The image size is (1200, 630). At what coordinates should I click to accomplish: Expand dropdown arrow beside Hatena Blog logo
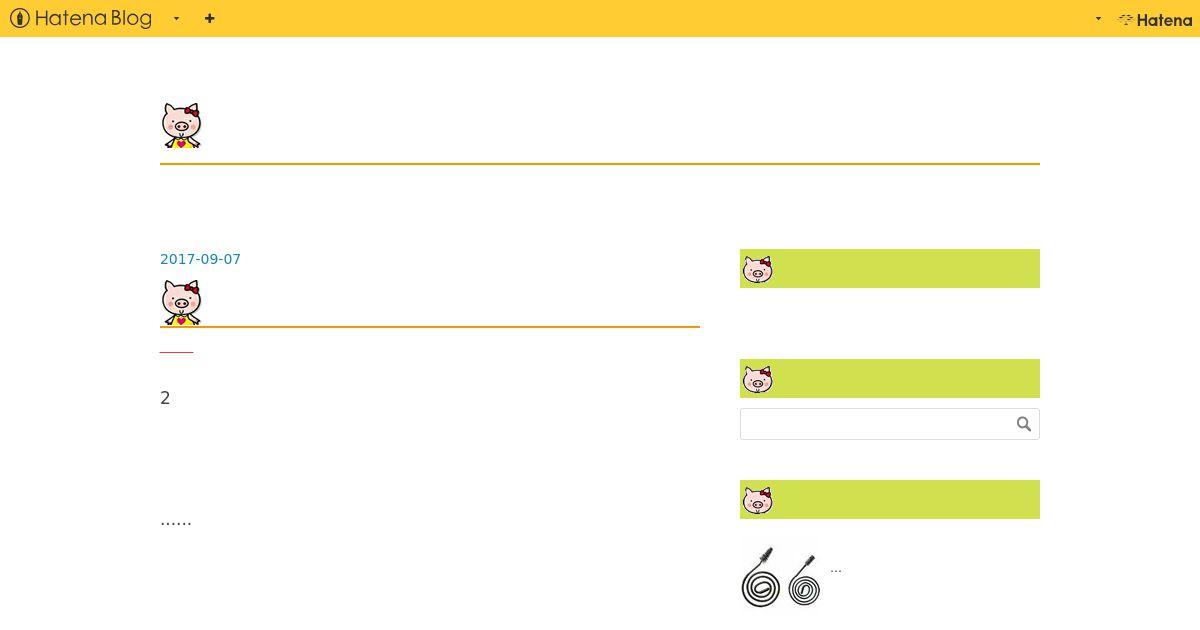(x=177, y=18)
